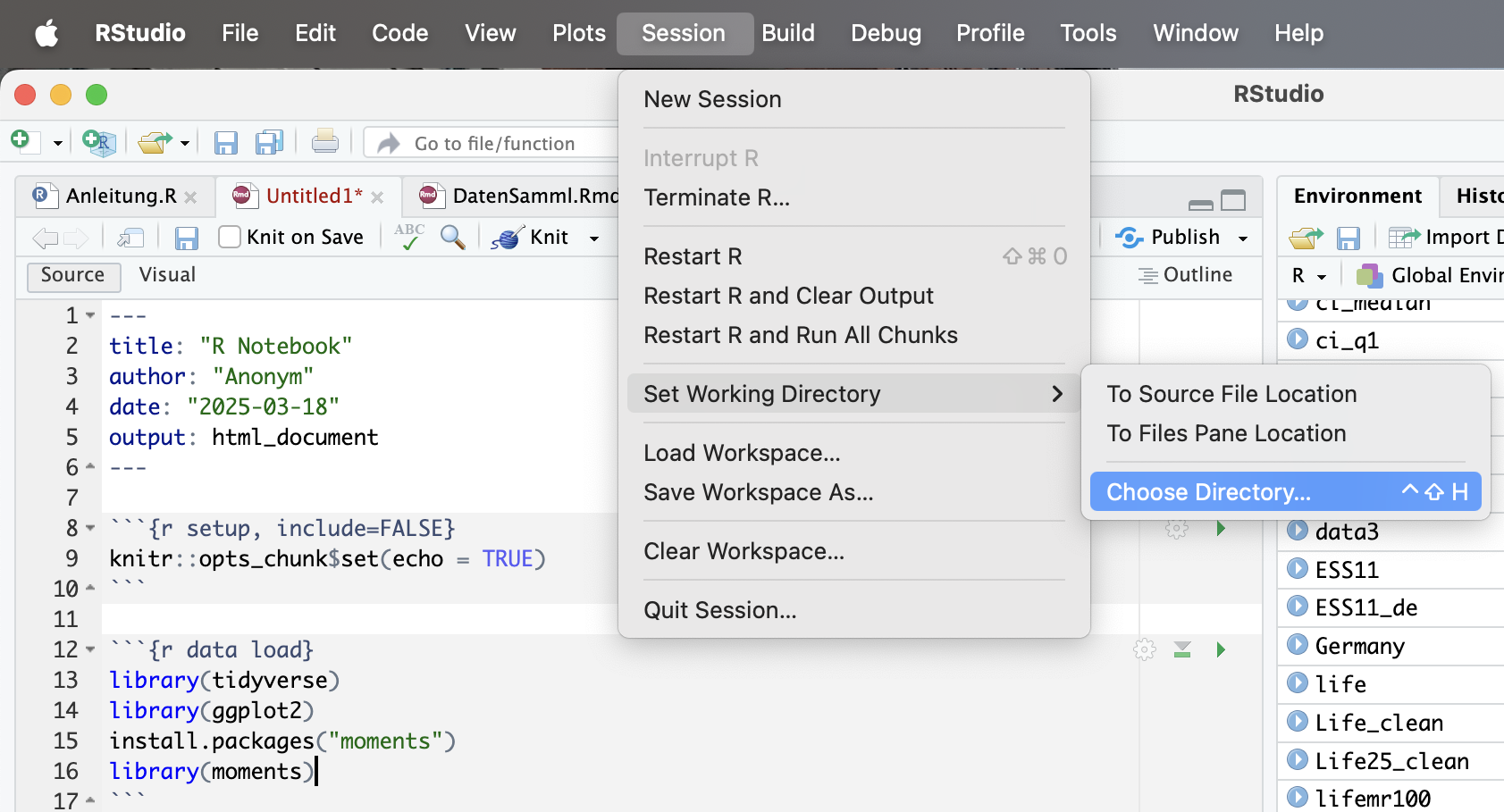Click the Go to file/function field
The width and height of the screenshot is (1504, 812).
coord(492,143)
